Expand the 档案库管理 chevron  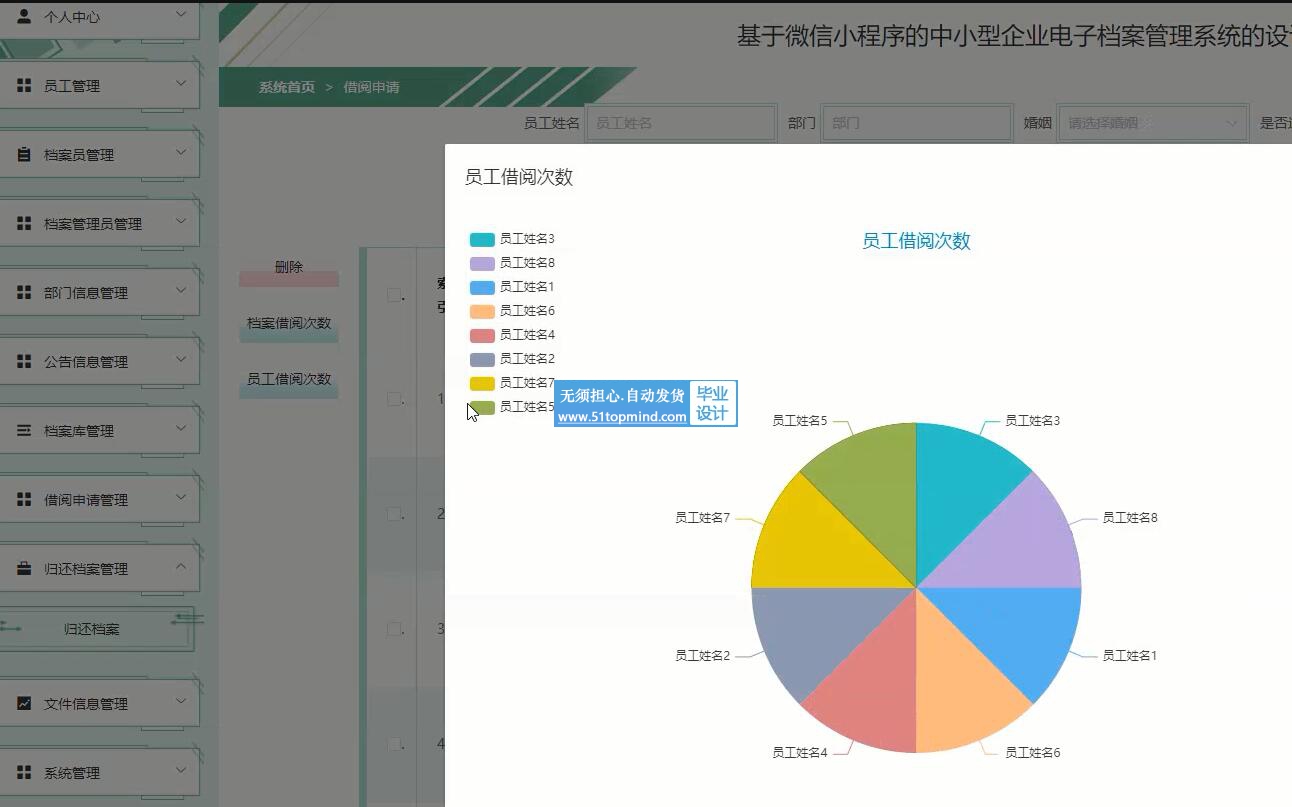181,428
